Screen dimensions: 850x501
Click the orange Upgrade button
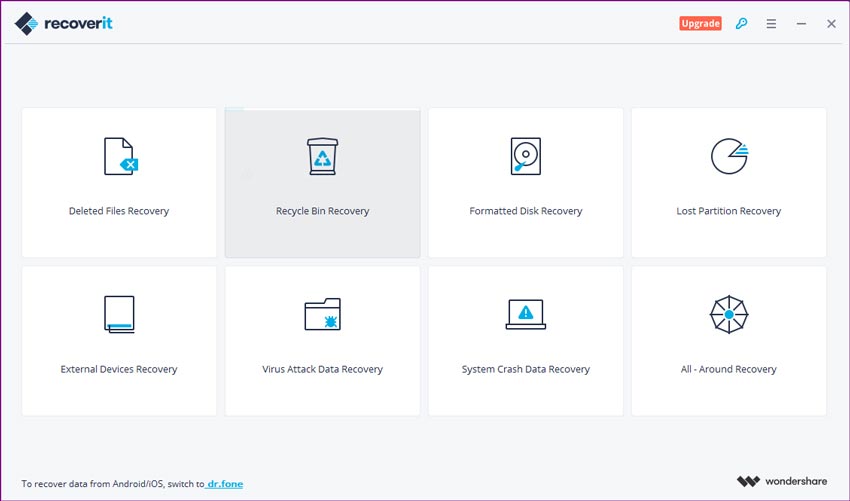[x=700, y=23]
